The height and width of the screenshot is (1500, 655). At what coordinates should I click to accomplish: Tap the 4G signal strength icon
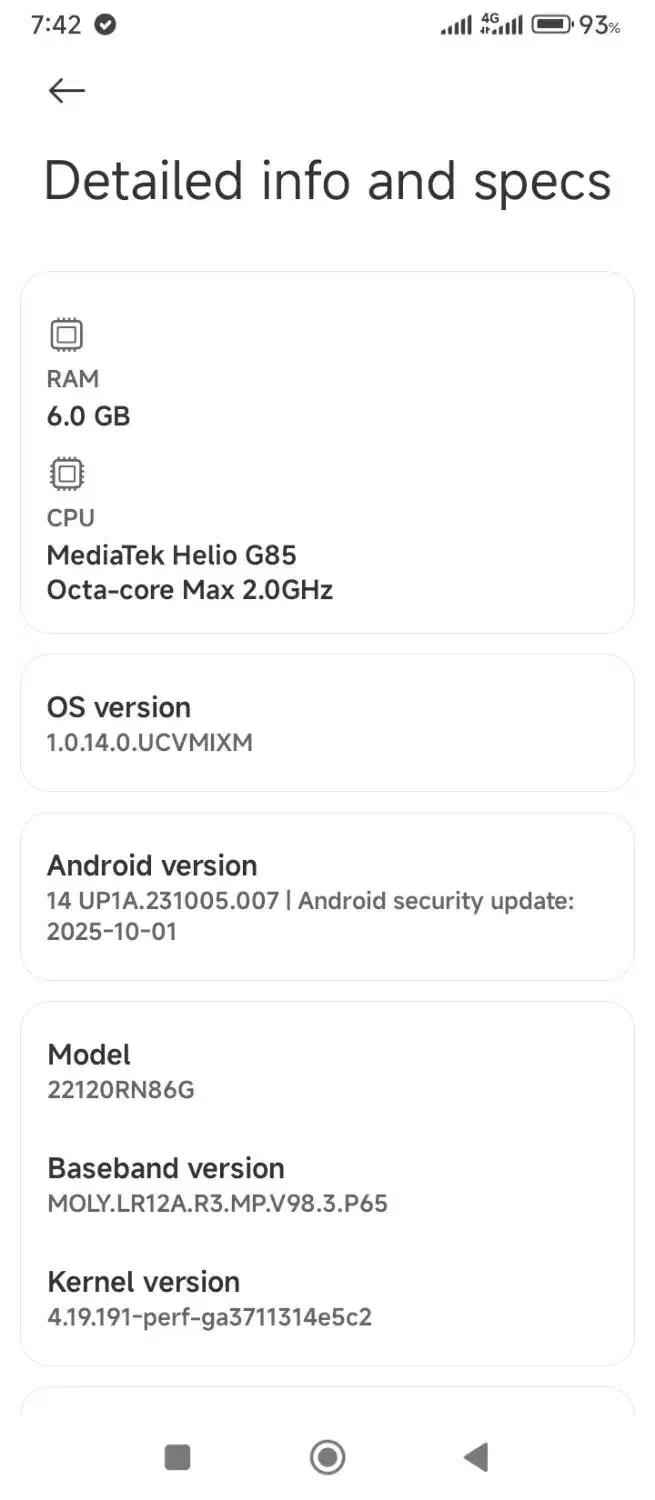click(x=502, y=24)
